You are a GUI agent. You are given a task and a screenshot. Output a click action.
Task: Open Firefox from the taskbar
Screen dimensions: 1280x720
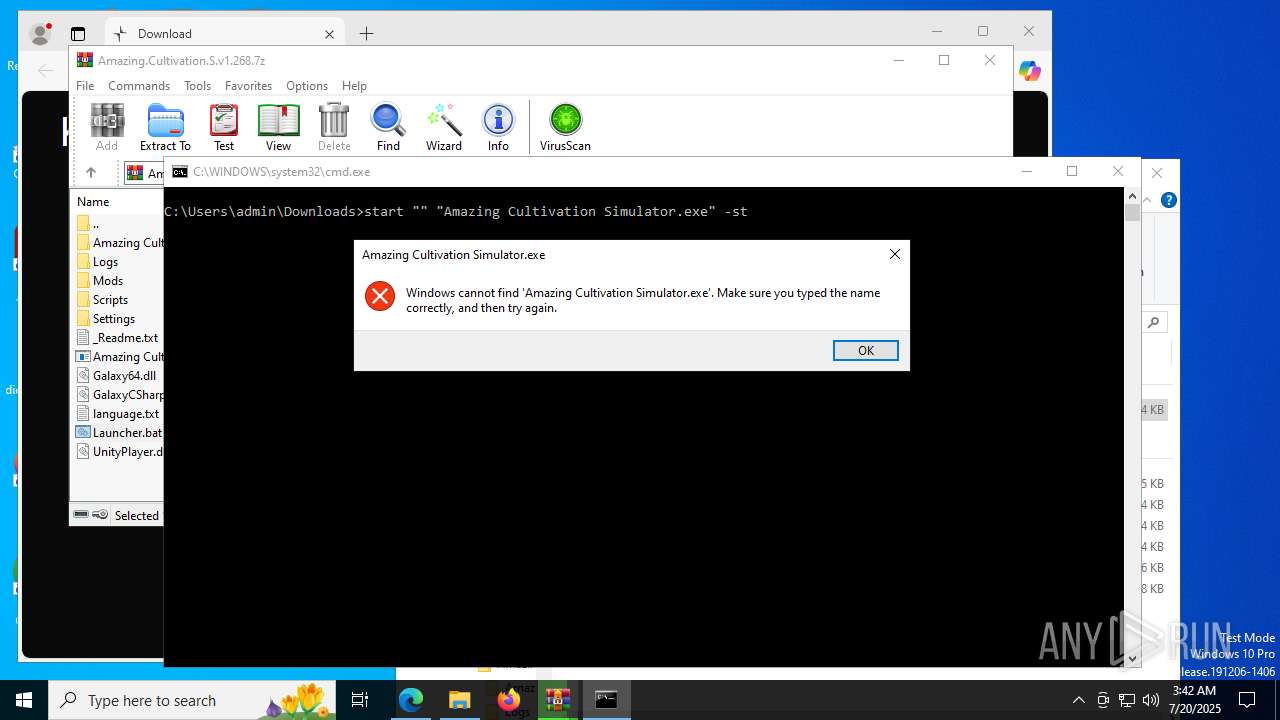click(508, 700)
